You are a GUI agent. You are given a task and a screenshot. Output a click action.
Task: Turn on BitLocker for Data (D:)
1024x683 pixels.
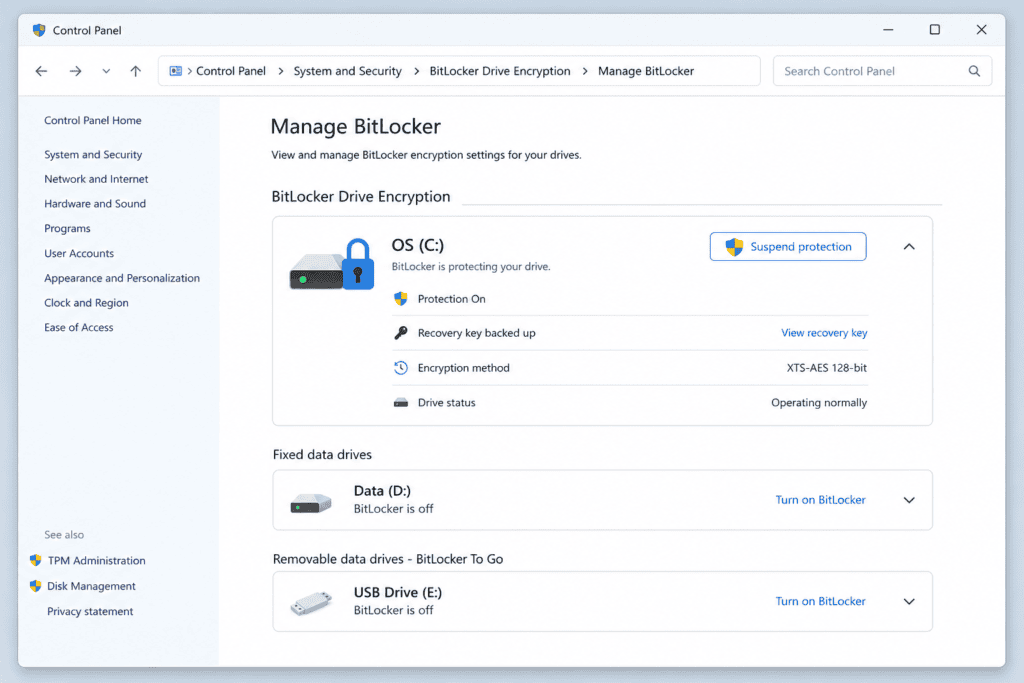pos(820,500)
